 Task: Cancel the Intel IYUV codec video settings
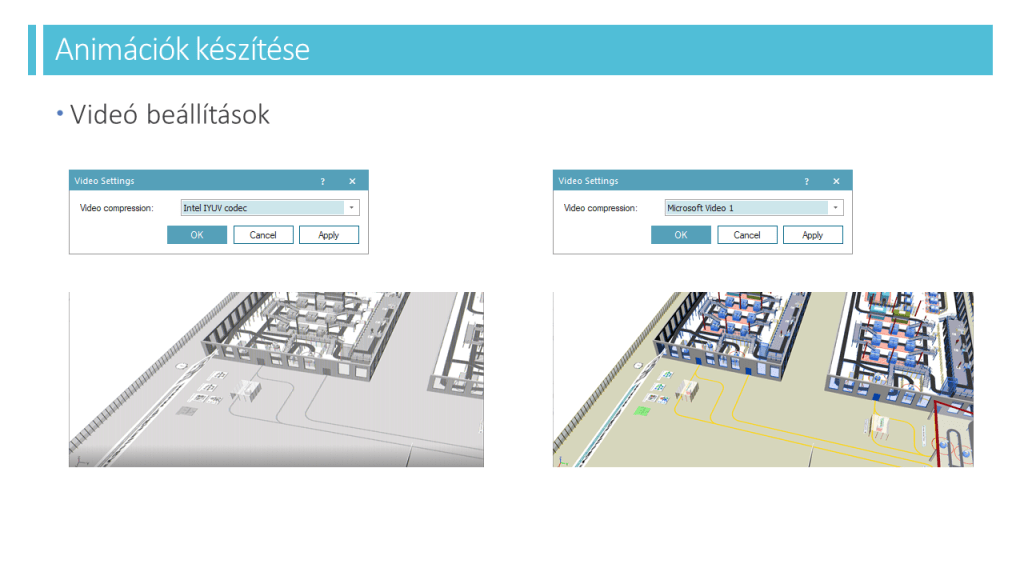(263, 235)
